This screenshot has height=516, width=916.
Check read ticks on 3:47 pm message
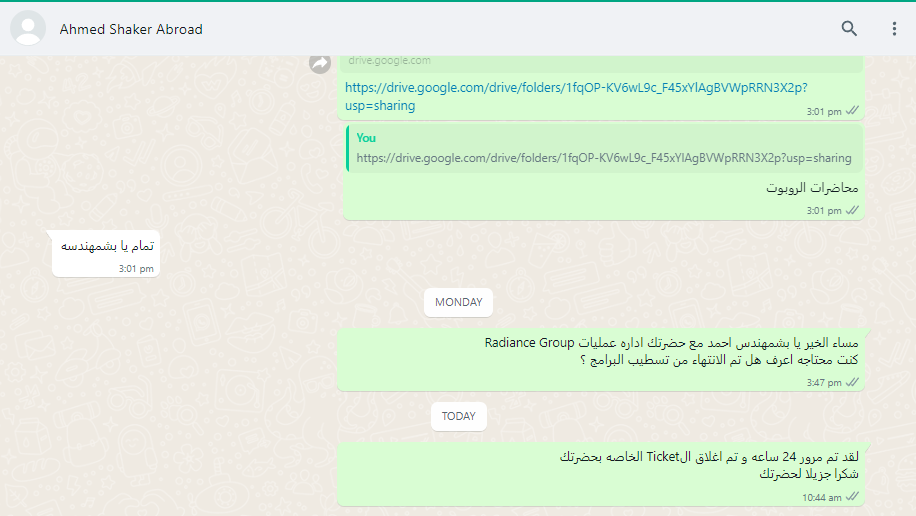click(x=852, y=382)
